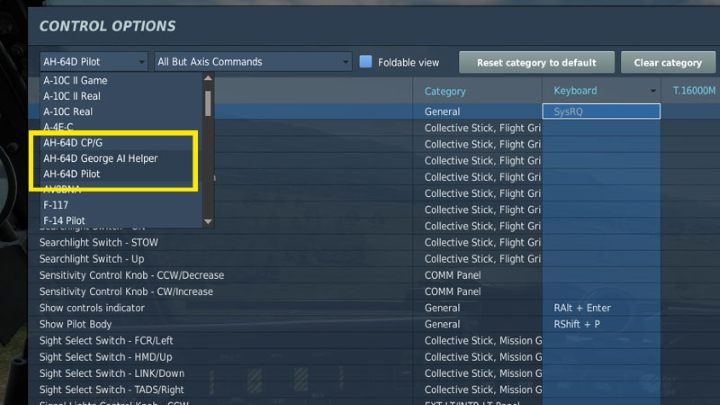Click the list scroll down arrow

point(208,221)
